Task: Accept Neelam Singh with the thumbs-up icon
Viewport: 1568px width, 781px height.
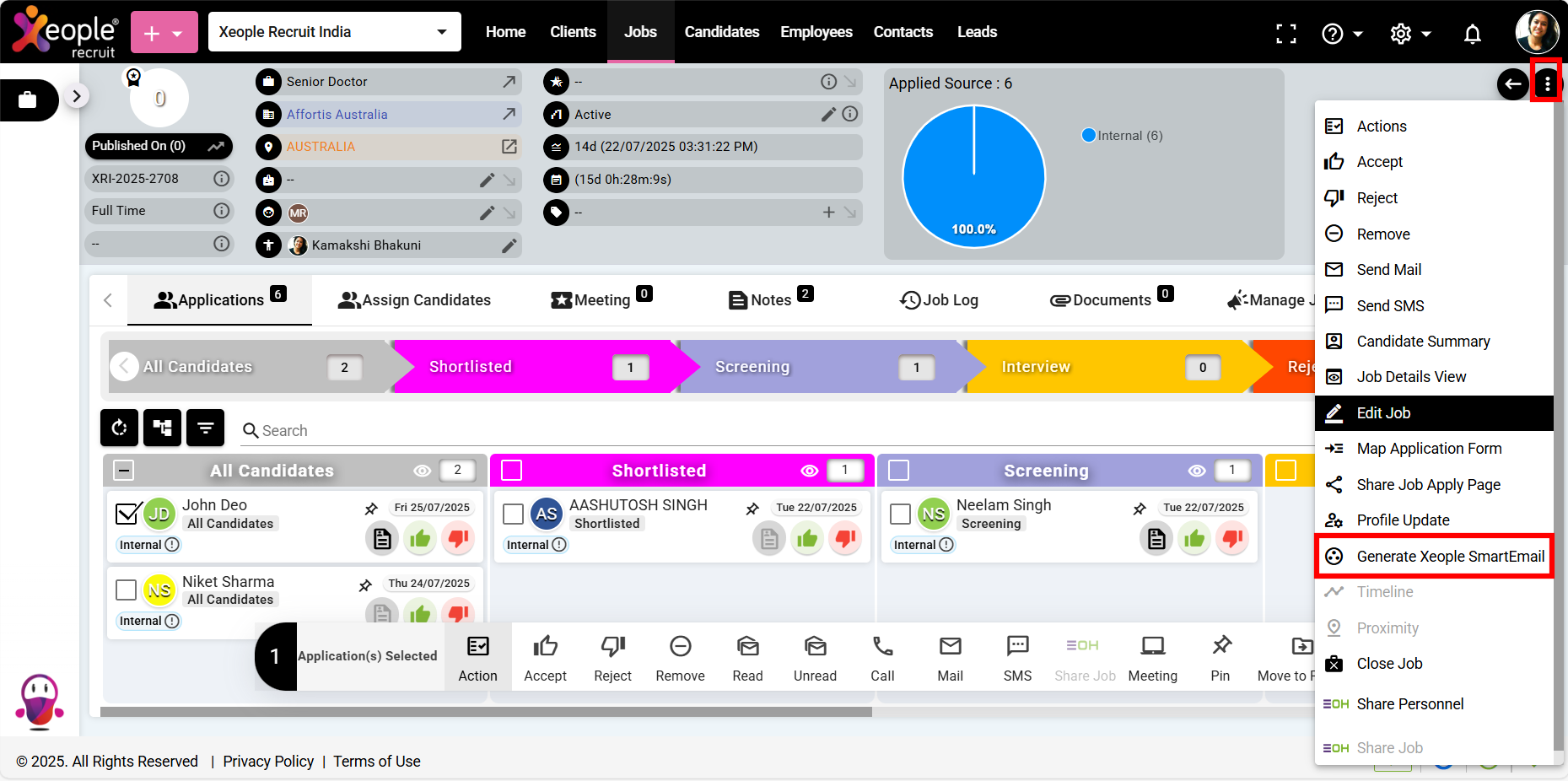Action: tap(1194, 538)
